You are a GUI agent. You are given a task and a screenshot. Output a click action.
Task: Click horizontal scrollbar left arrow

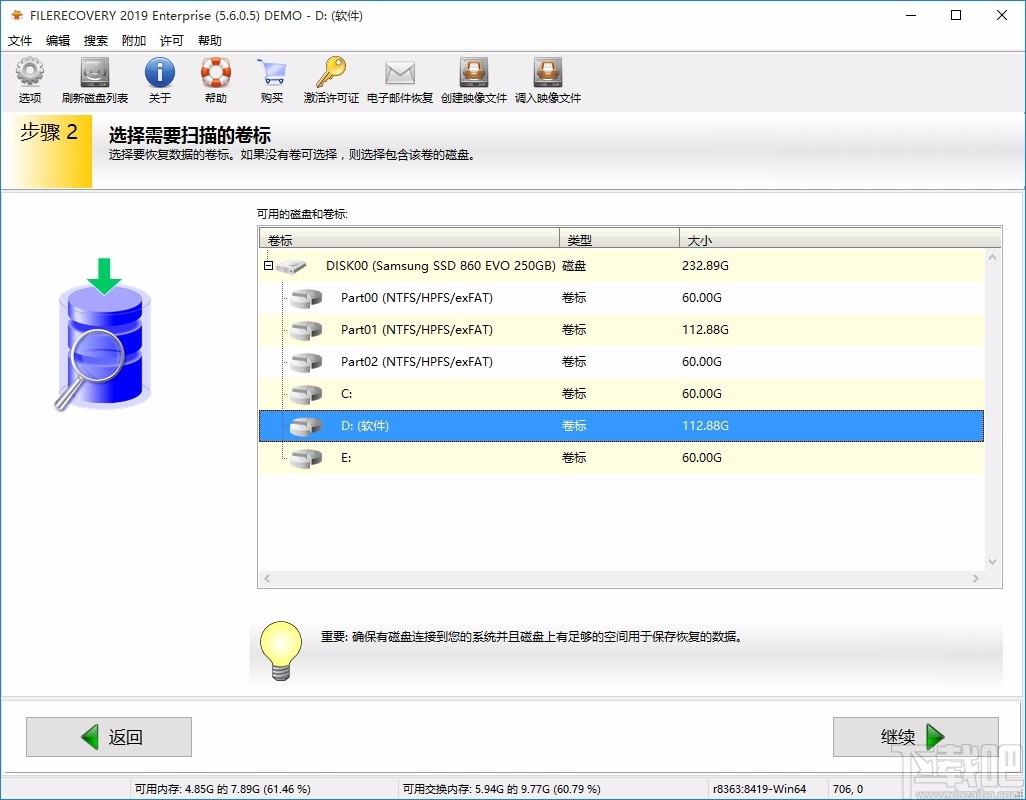[266, 579]
